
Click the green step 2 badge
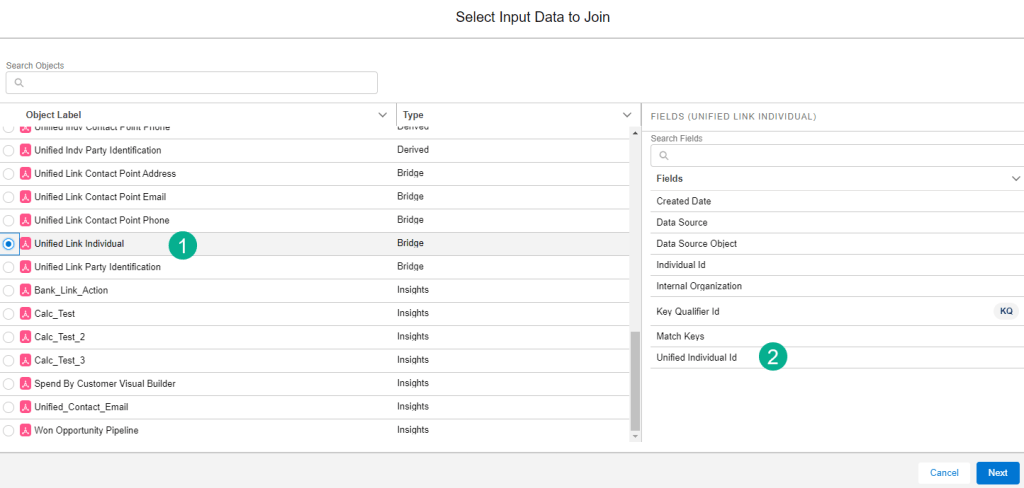[x=772, y=357]
